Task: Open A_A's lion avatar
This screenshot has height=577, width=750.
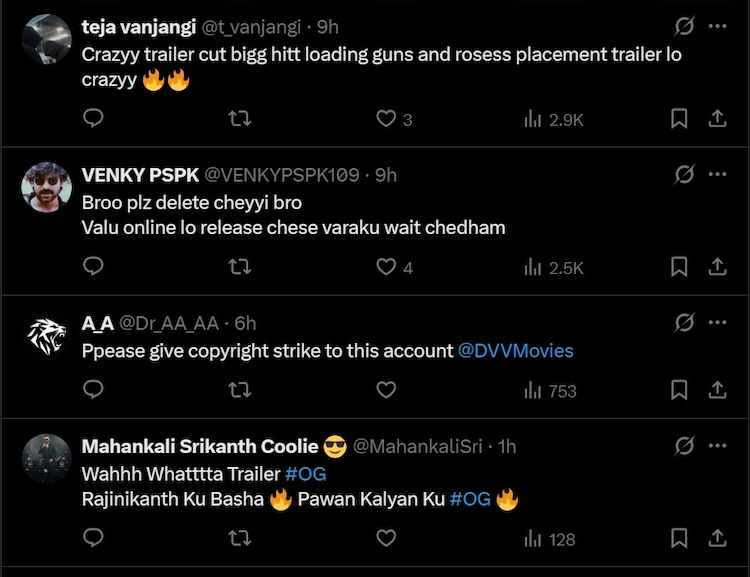Action: pos(47,336)
